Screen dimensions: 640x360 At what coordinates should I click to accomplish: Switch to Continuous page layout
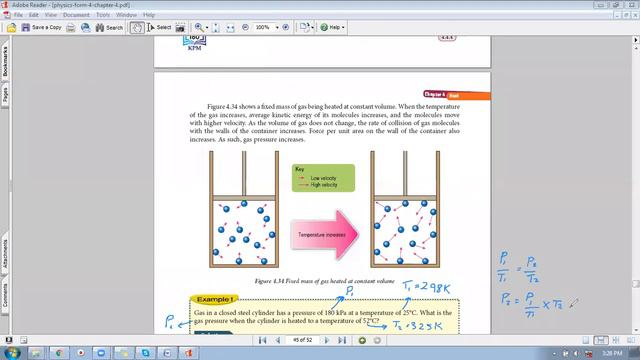coord(600,340)
